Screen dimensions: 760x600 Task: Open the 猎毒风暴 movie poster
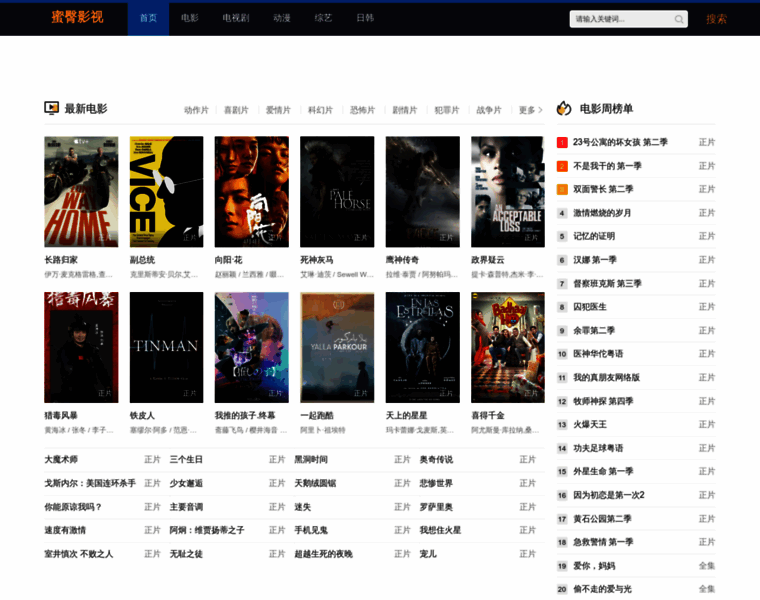point(81,347)
